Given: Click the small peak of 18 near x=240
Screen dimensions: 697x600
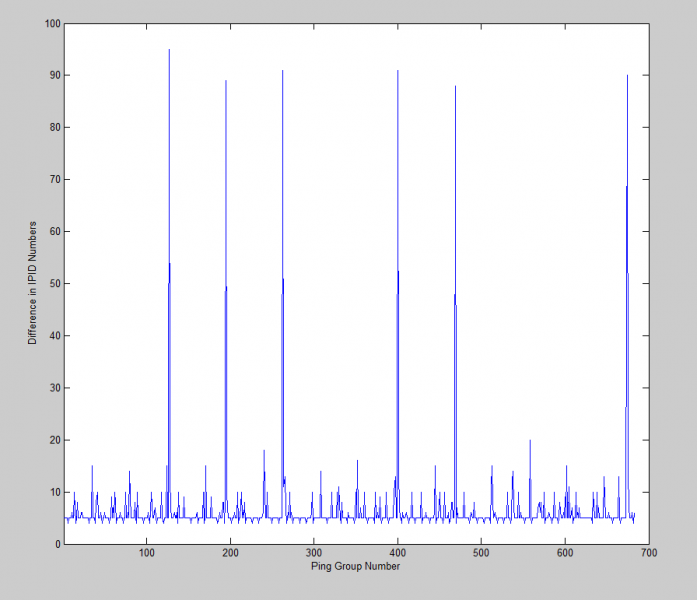Looking at the screenshot, I should (264, 451).
